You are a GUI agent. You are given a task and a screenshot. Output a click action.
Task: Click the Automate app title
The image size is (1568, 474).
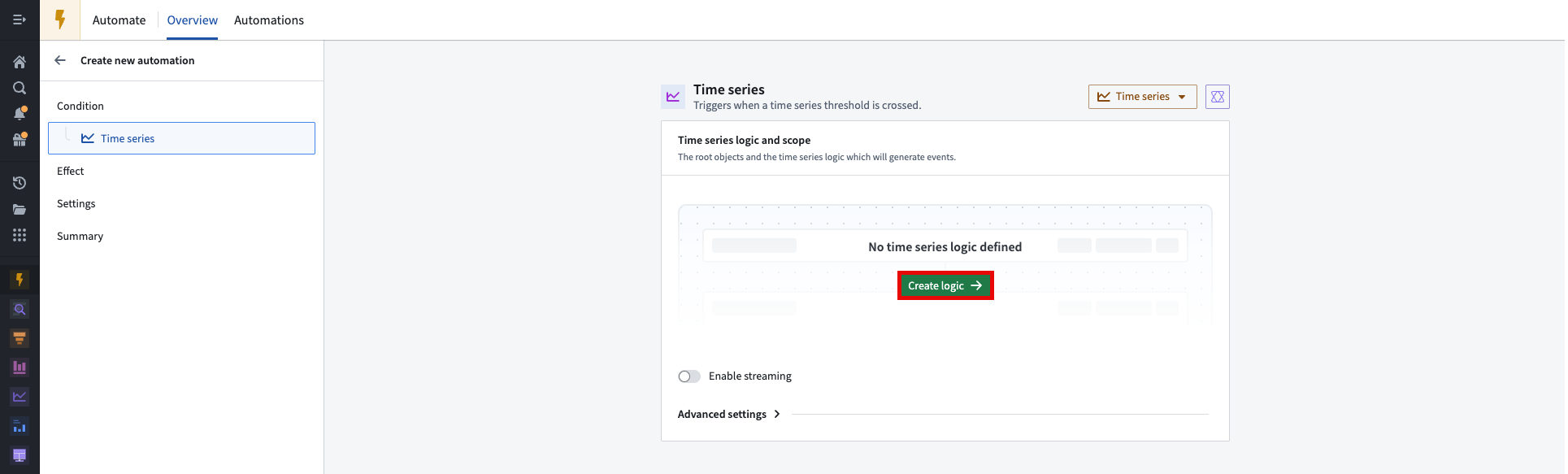point(119,20)
